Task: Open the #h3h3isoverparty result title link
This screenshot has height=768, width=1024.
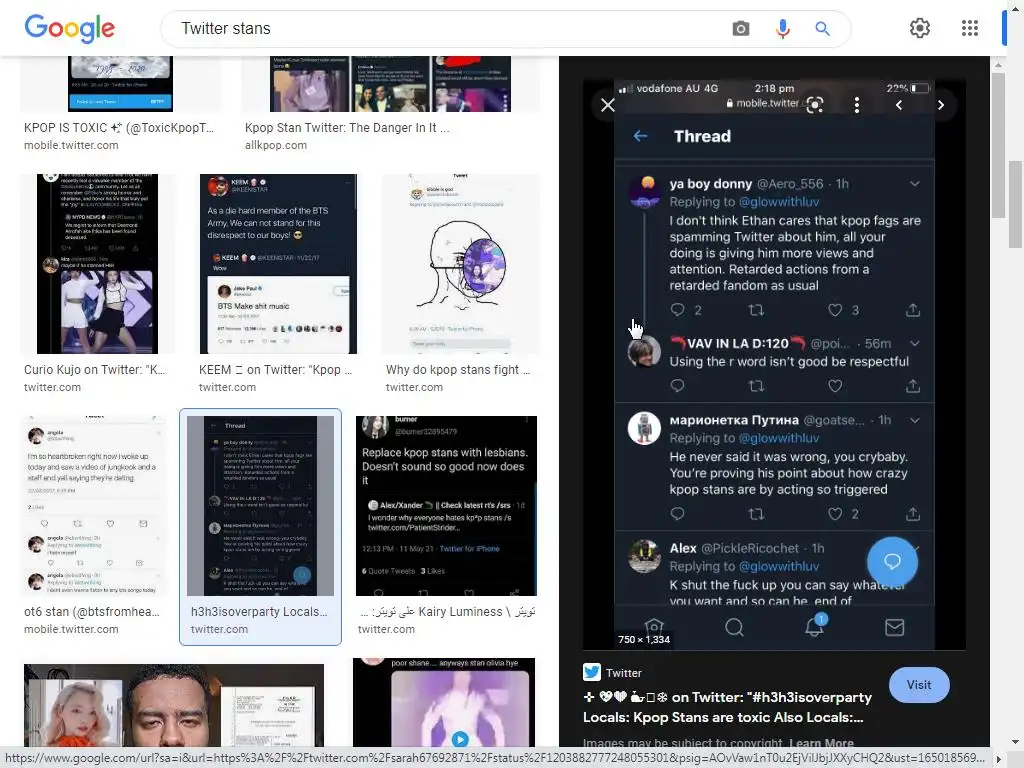Action: (727, 707)
